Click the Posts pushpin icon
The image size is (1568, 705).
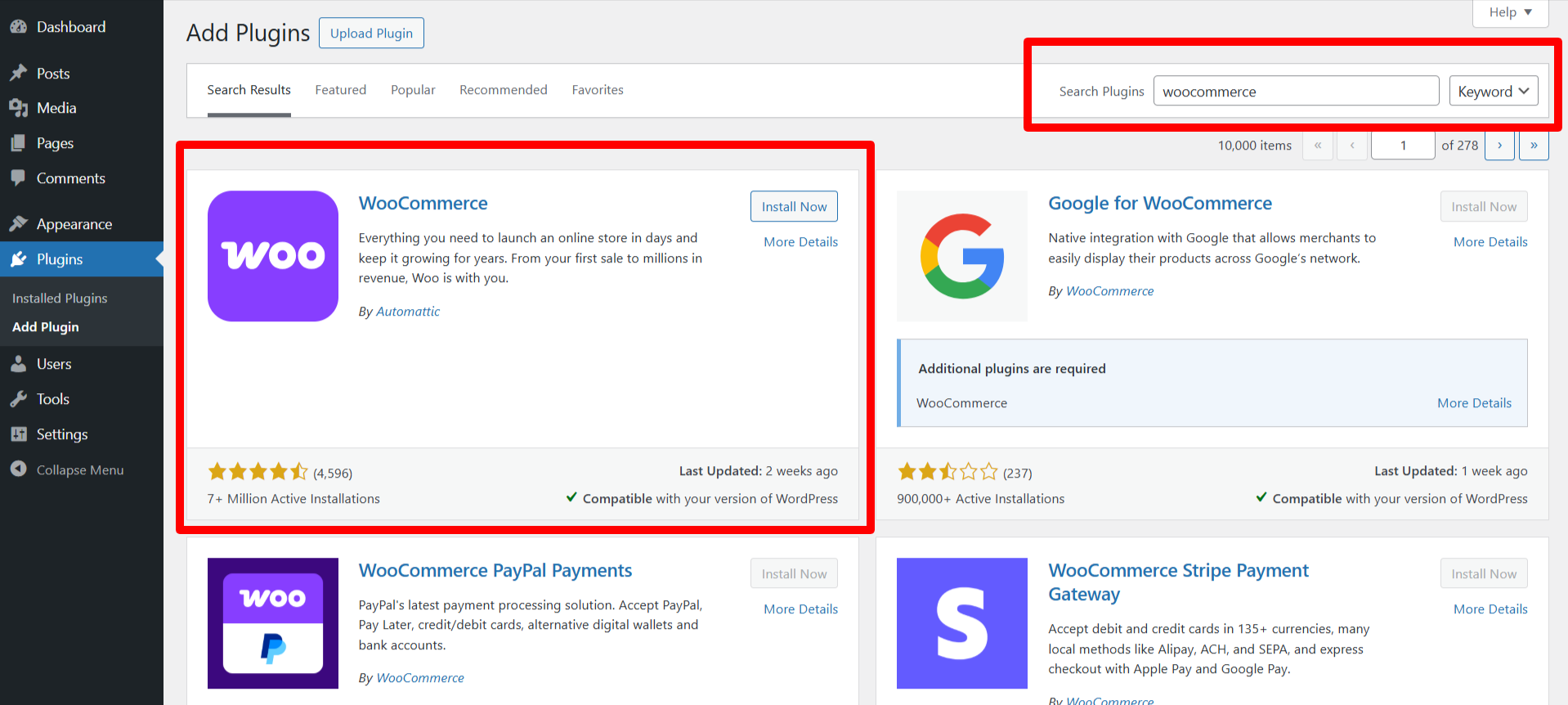pyautogui.click(x=18, y=74)
